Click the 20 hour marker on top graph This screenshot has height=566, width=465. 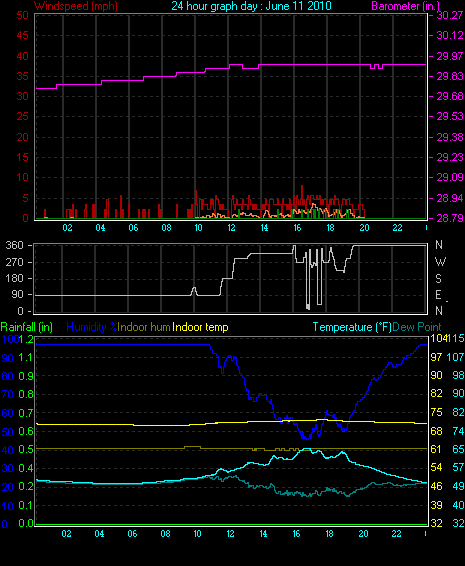(x=364, y=228)
